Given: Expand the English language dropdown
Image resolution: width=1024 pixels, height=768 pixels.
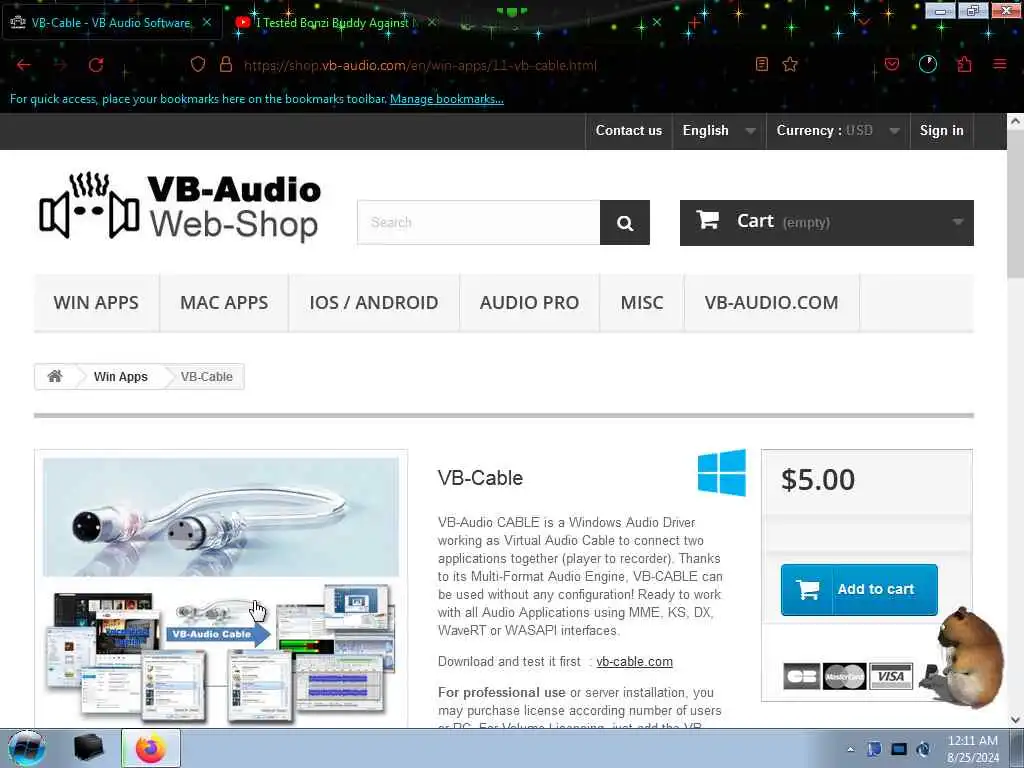Looking at the screenshot, I should click(718, 131).
